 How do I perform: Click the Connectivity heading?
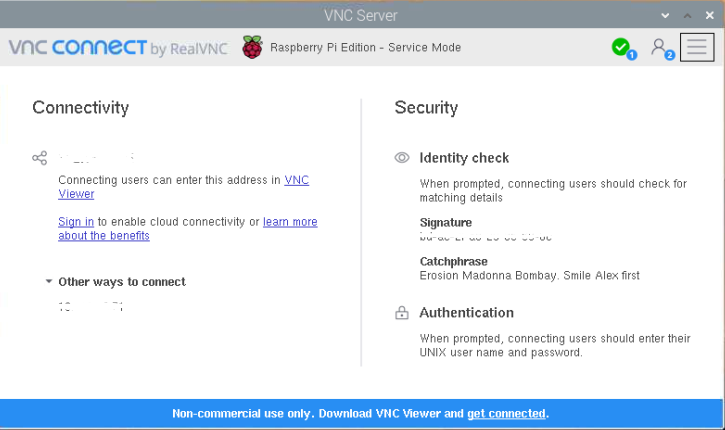coord(80,108)
